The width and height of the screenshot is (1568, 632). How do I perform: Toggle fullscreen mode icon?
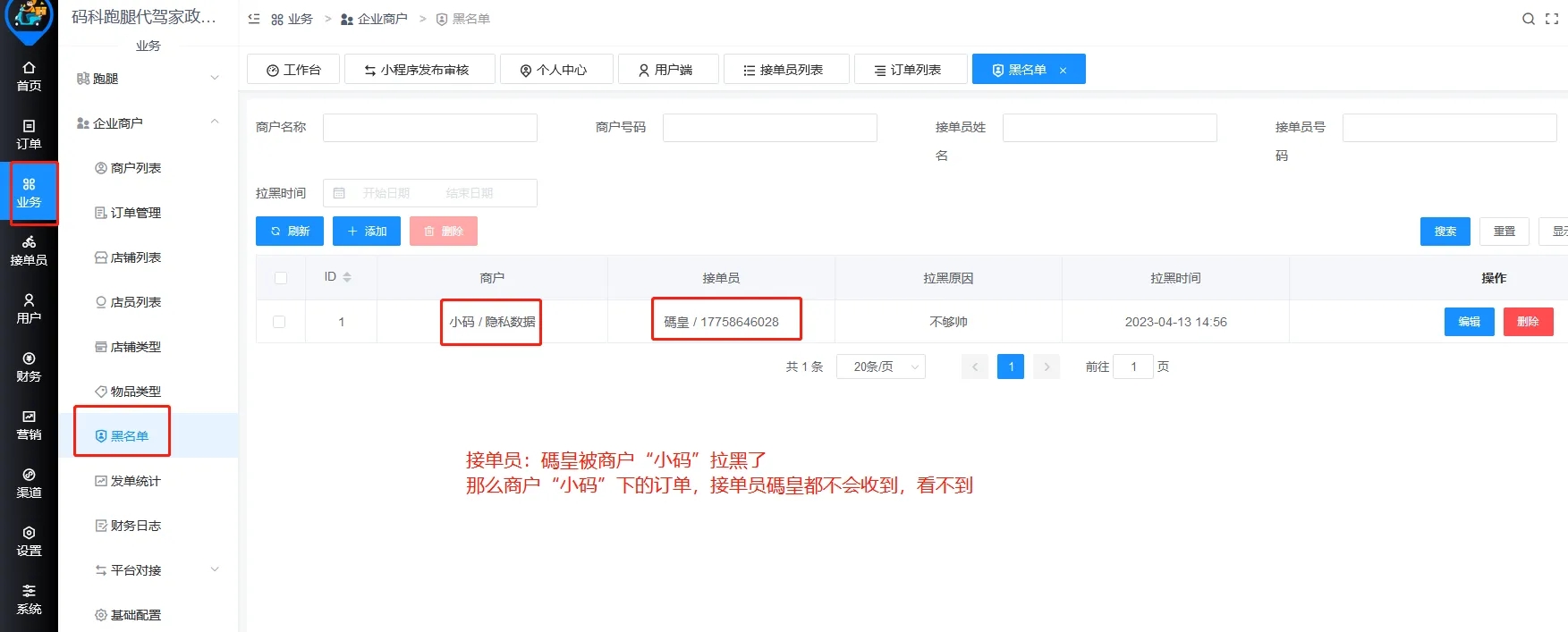coord(1552,19)
